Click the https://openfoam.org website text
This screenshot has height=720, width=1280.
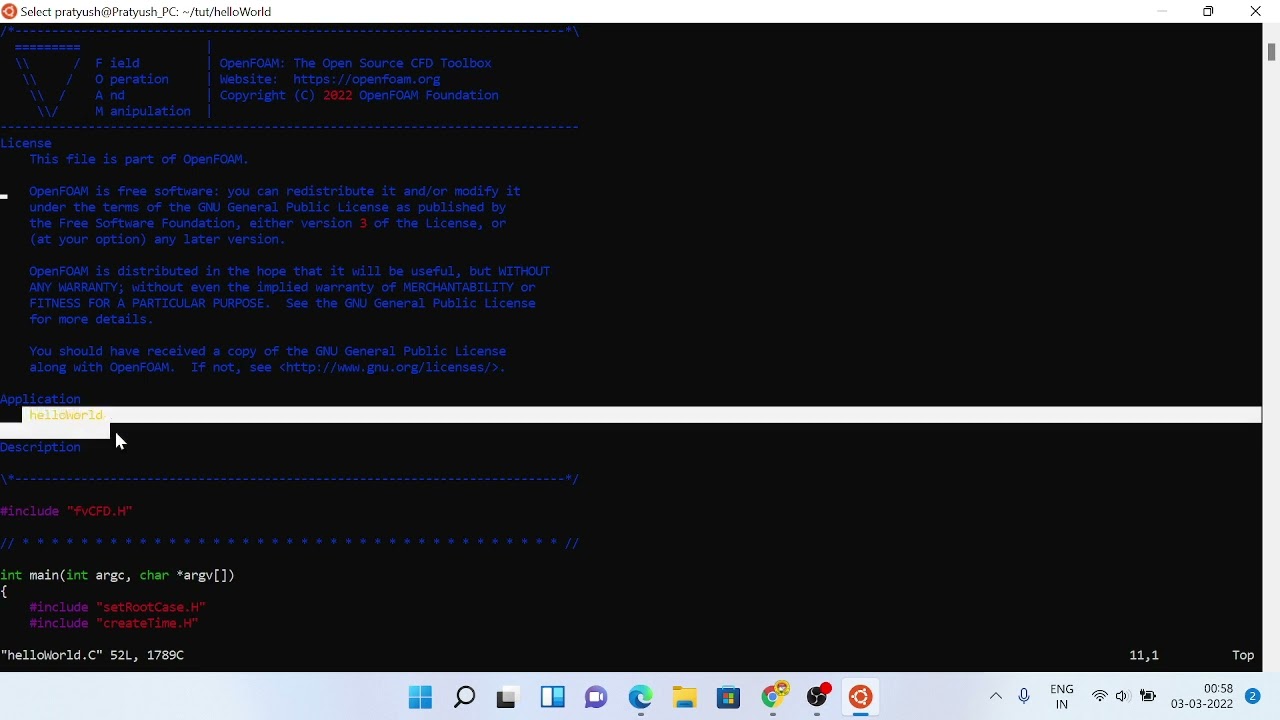366,79
